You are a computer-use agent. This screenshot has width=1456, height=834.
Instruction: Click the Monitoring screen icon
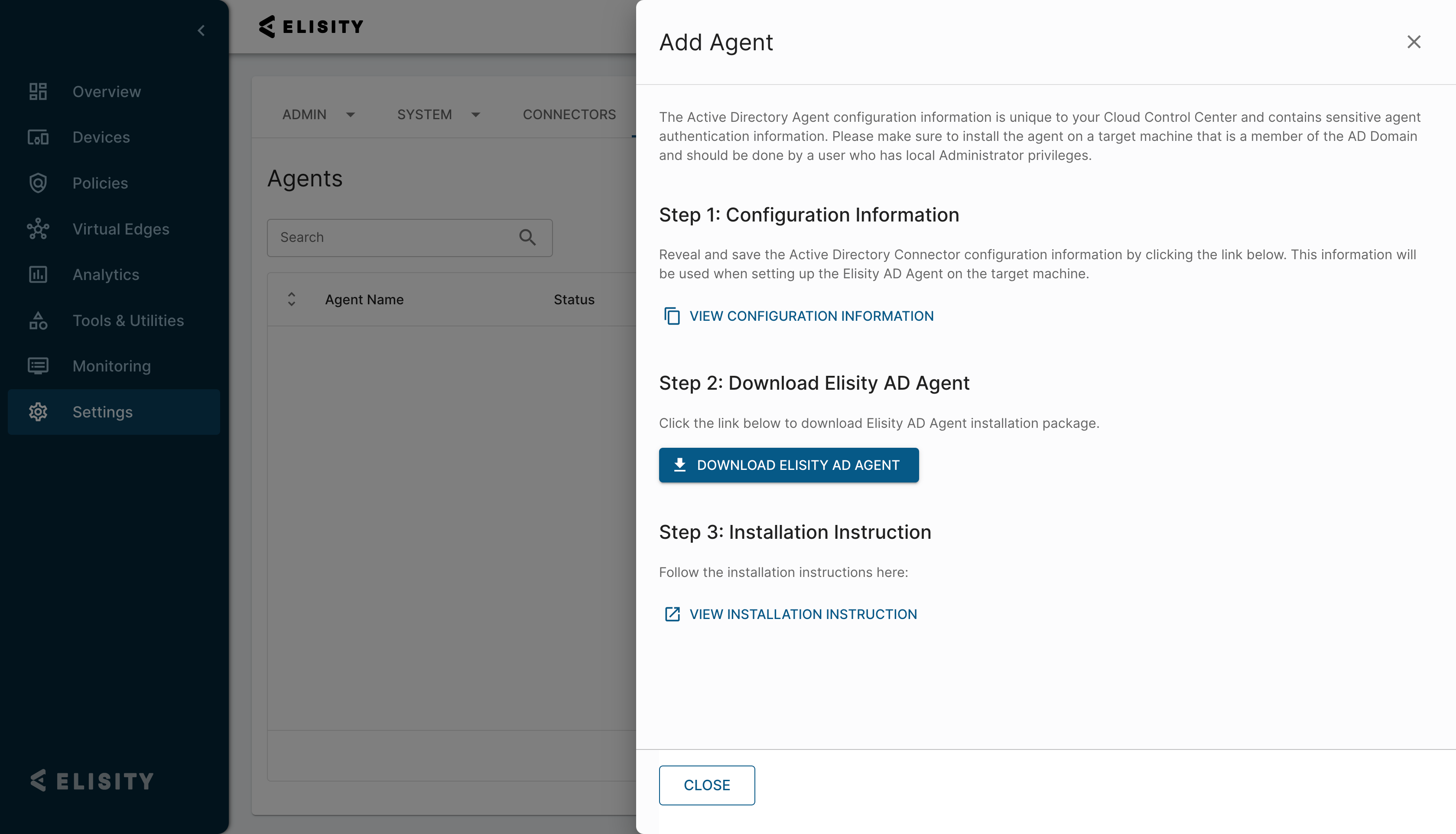pyautogui.click(x=38, y=366)
